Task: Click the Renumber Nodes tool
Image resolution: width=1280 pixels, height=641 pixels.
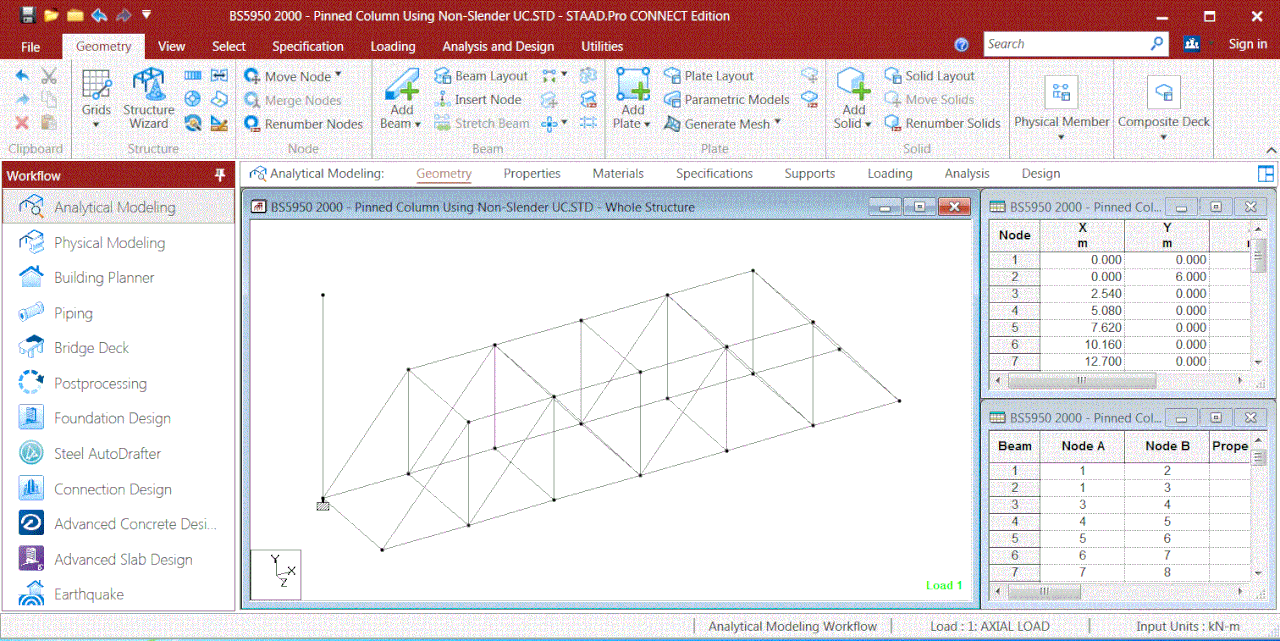Action: [304, 124]
